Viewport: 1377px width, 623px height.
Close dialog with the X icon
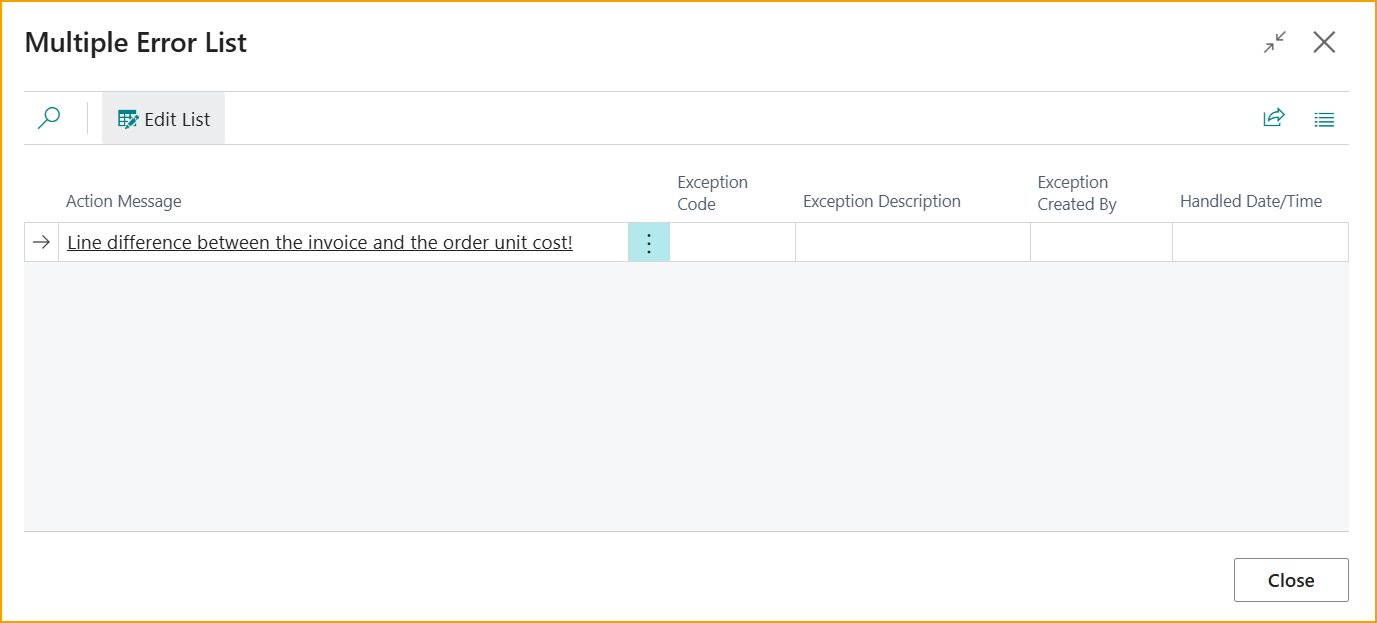tap(1324, 42)
